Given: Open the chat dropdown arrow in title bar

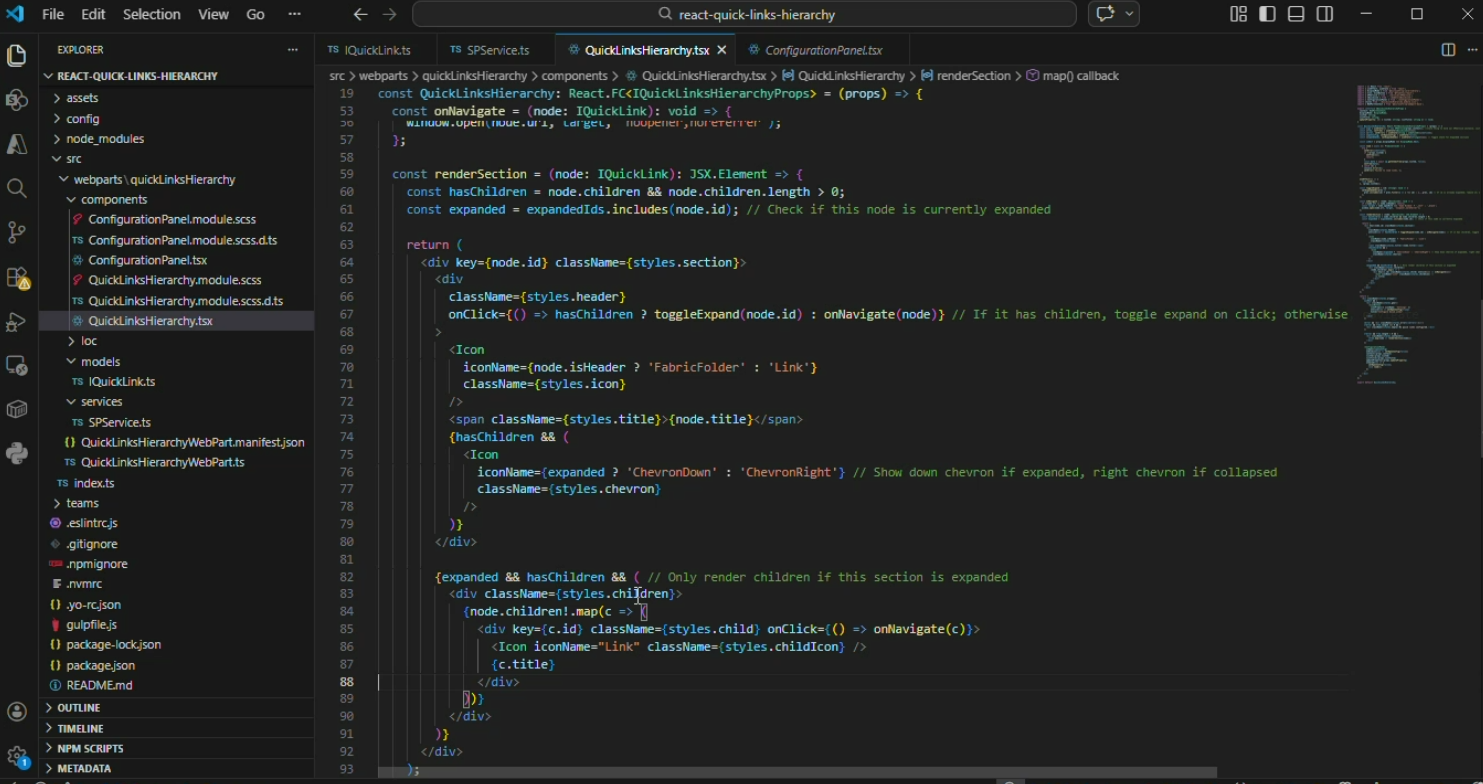Looking at the screenshot, I should pos(1130,14).
